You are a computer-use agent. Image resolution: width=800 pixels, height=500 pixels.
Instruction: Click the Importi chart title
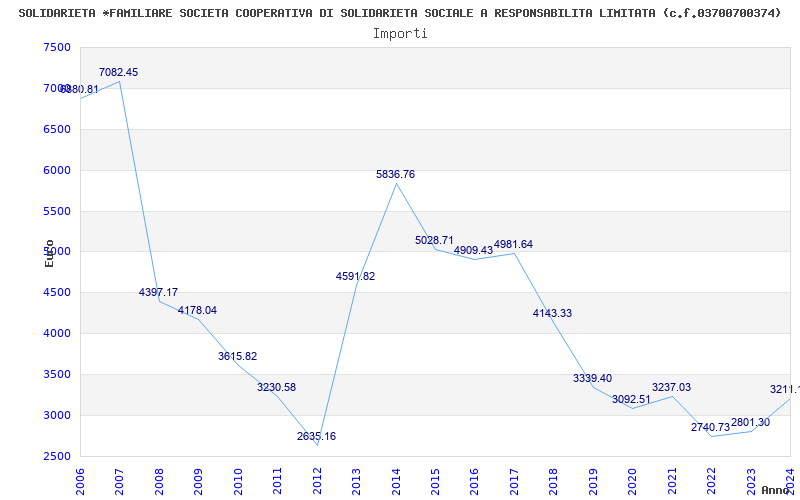tap(400, 34)
